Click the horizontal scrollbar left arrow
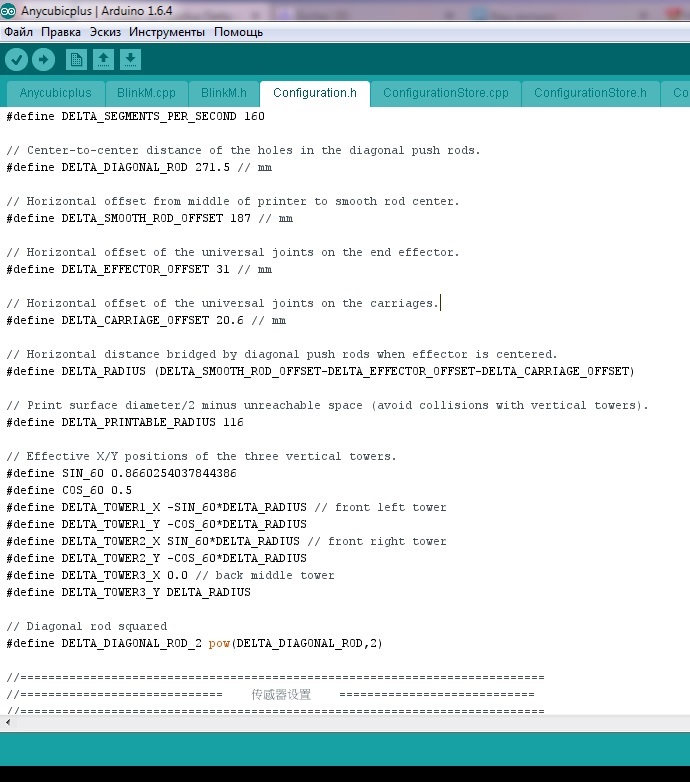Viewport: 690px width, 782px height. click(x=7, y=722)
